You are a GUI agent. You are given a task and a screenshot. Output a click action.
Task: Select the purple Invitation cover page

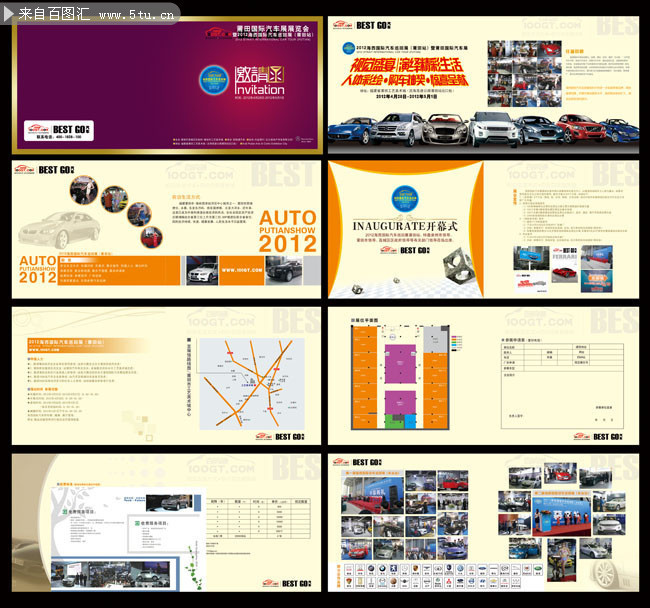(167, 85)
